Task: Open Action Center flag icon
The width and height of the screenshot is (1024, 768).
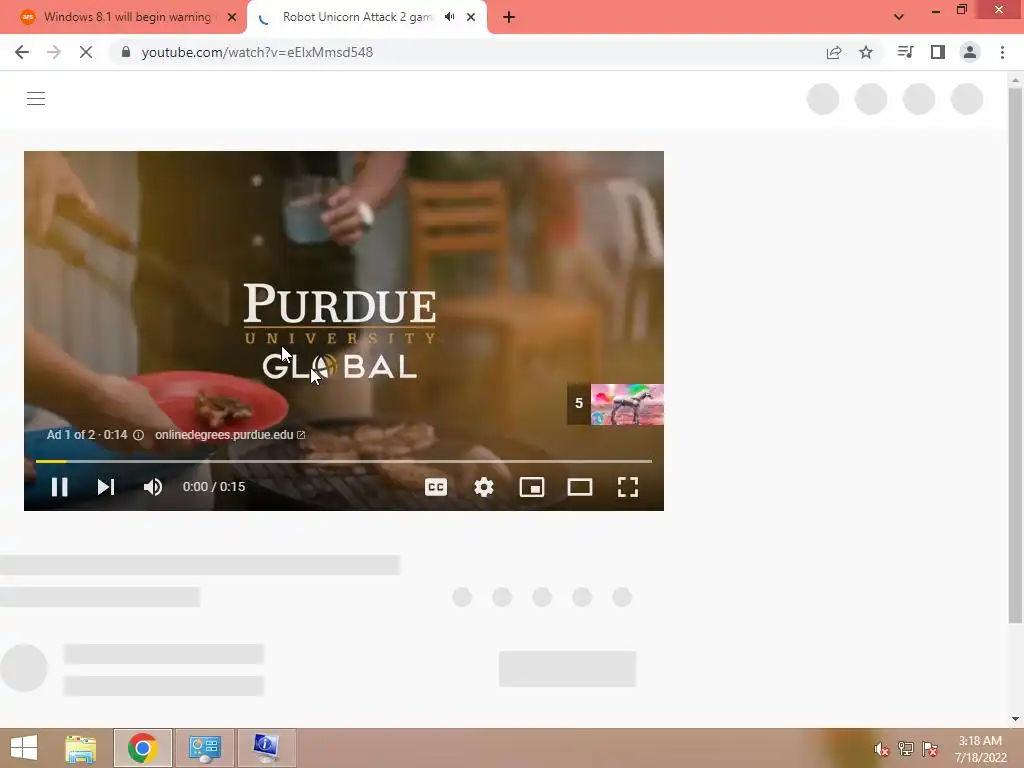Action: [930, 749]
